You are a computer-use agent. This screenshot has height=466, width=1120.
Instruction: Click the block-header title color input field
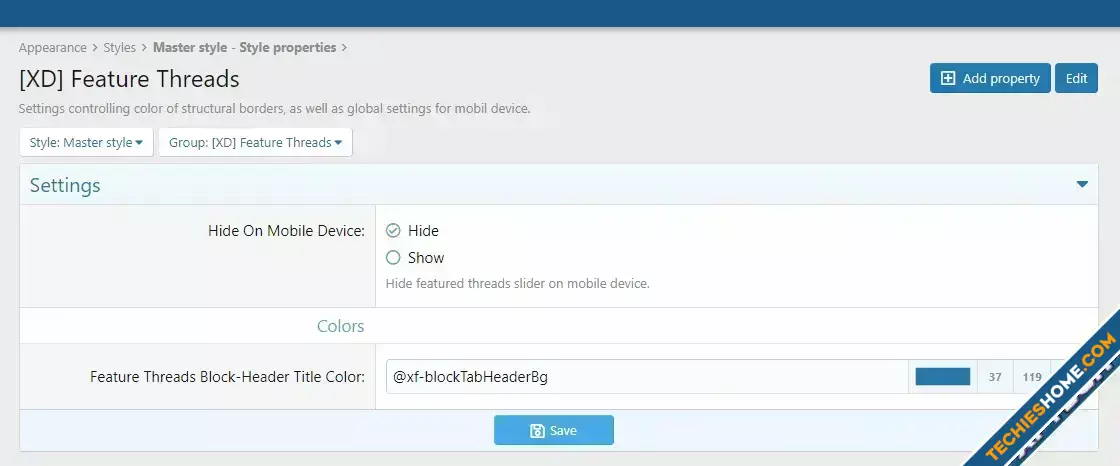pyautogui.click(x=646, y=377)
